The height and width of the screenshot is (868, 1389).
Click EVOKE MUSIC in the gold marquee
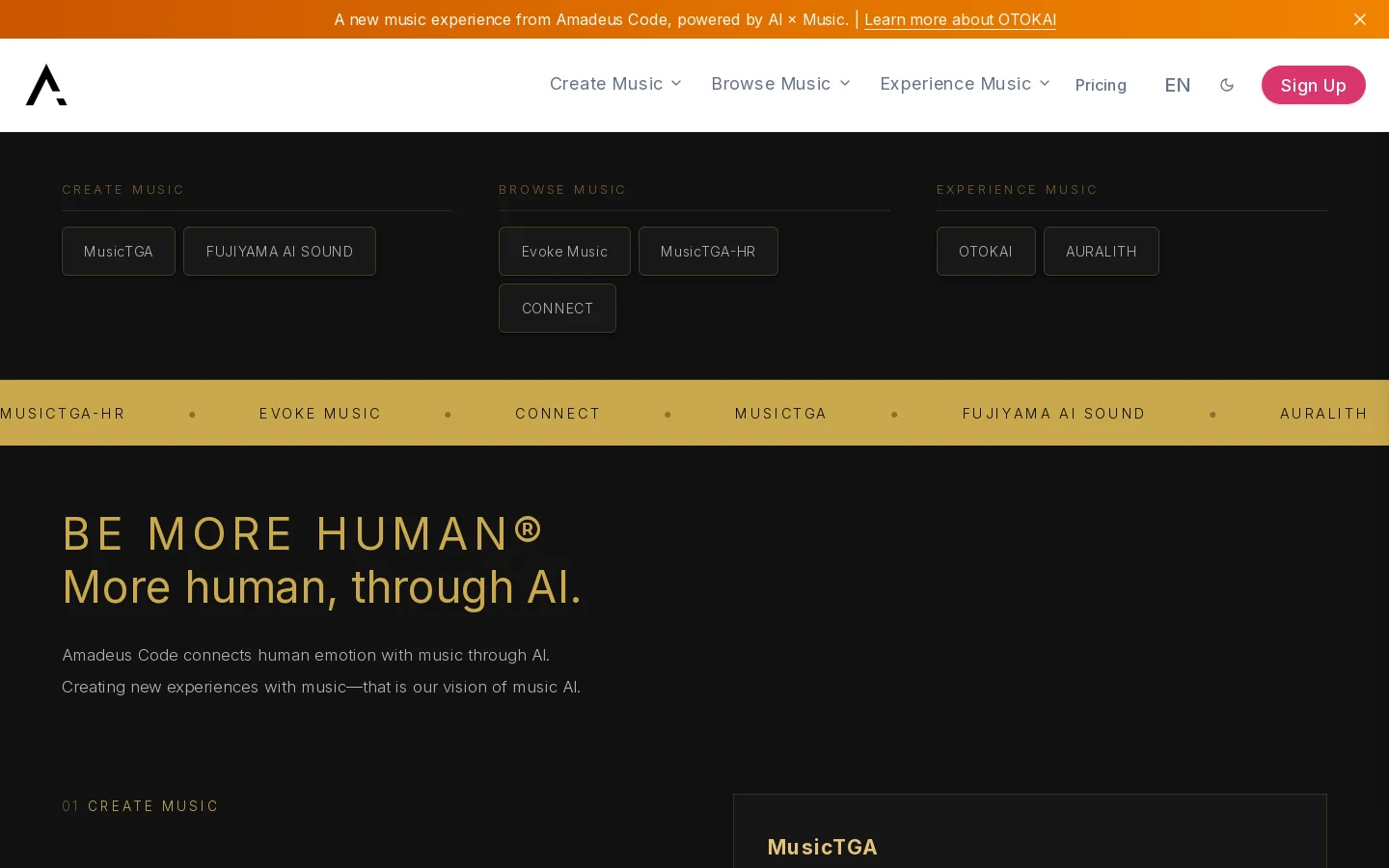click(320, 414)
